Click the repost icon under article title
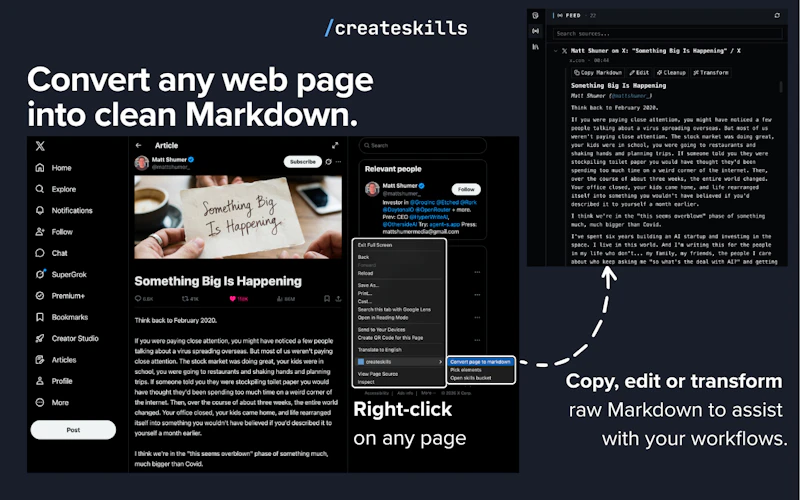The width and height of the screenshot is (800, 500). tap(185, 299)
